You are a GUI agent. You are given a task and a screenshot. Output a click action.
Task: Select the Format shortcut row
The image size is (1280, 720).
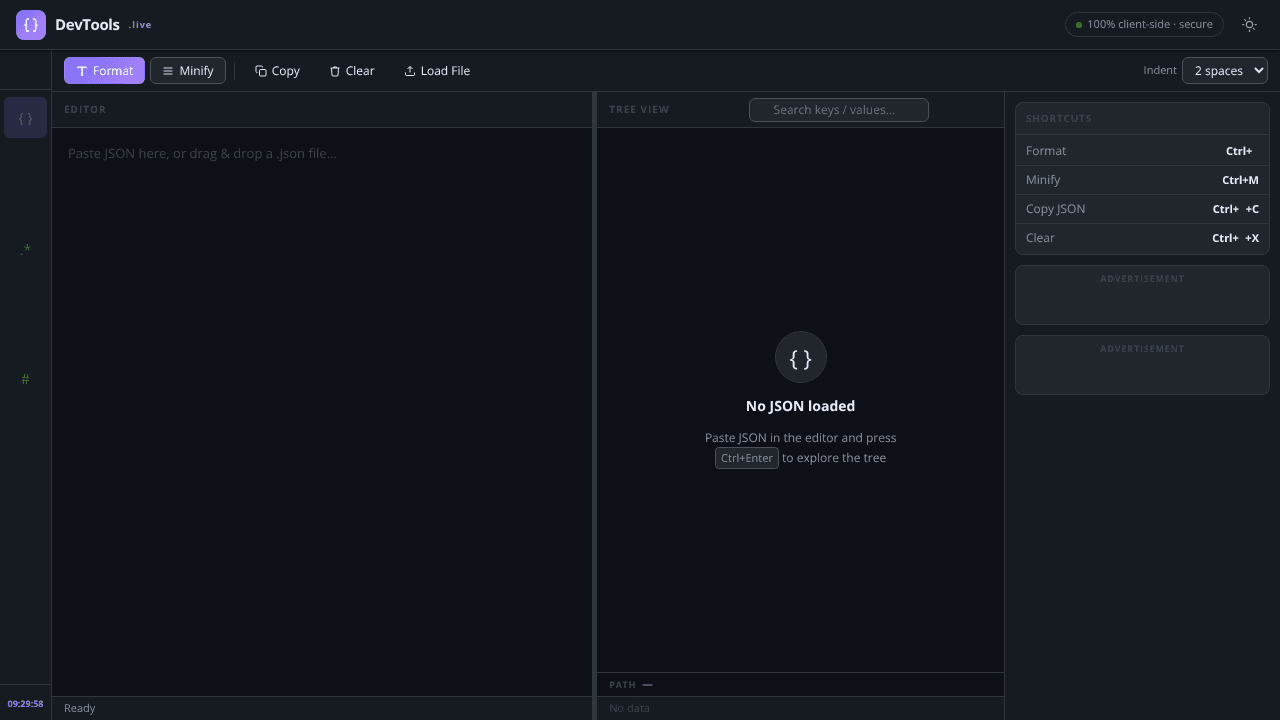(1142, 151)
